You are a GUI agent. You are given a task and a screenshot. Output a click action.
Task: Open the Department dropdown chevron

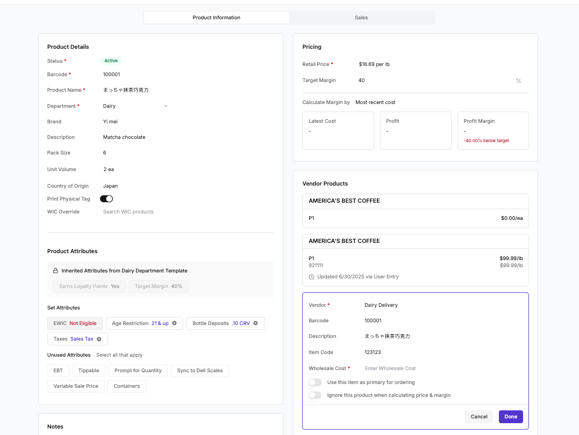(x=165, y=106)
